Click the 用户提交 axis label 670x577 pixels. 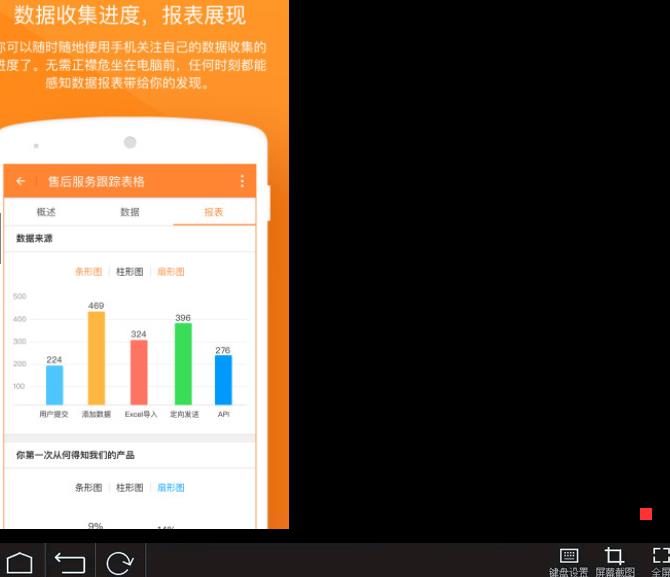54,414
